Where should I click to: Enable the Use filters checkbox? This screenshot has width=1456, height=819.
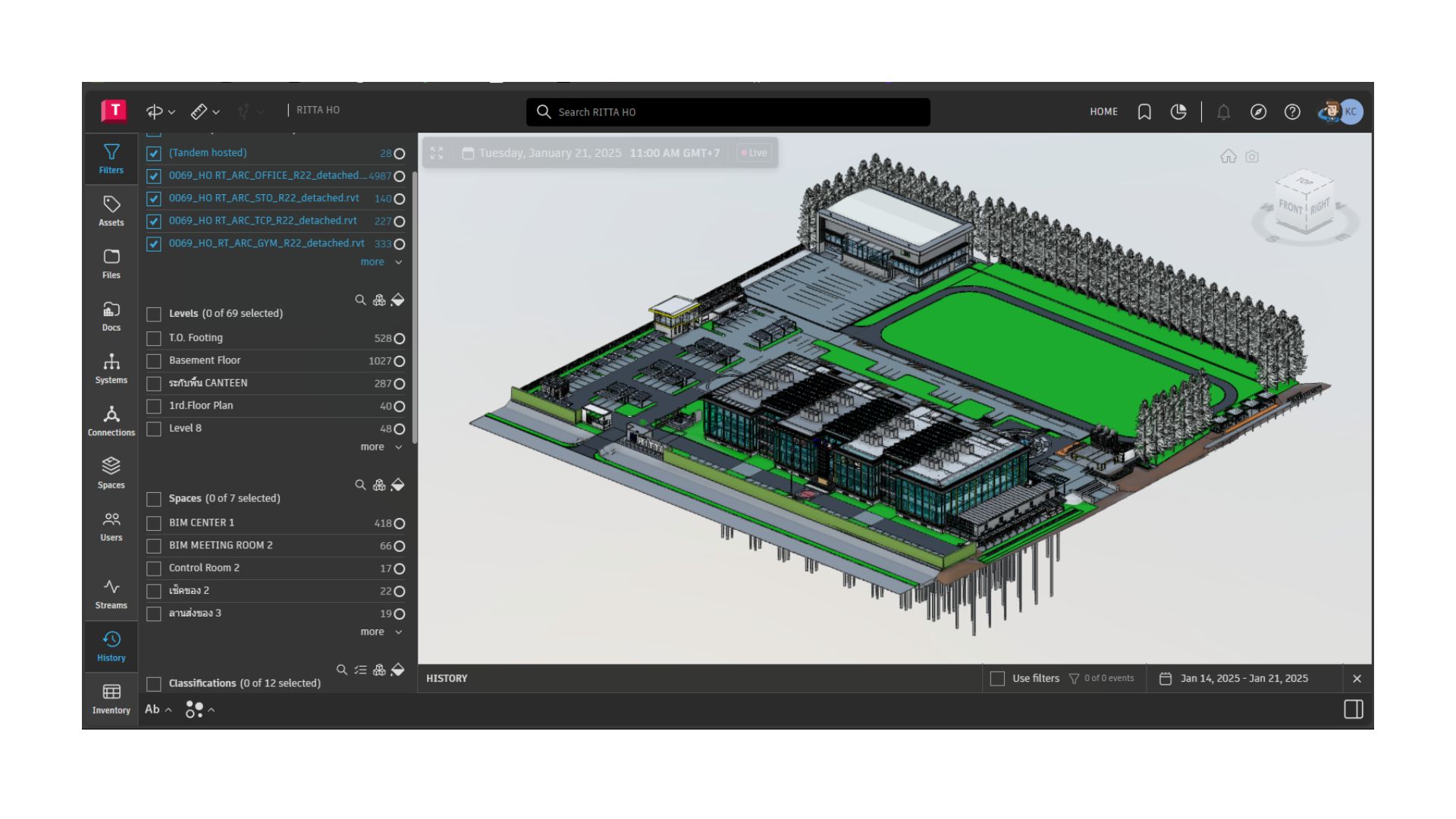pyautogui.click(x=998, y=679)
